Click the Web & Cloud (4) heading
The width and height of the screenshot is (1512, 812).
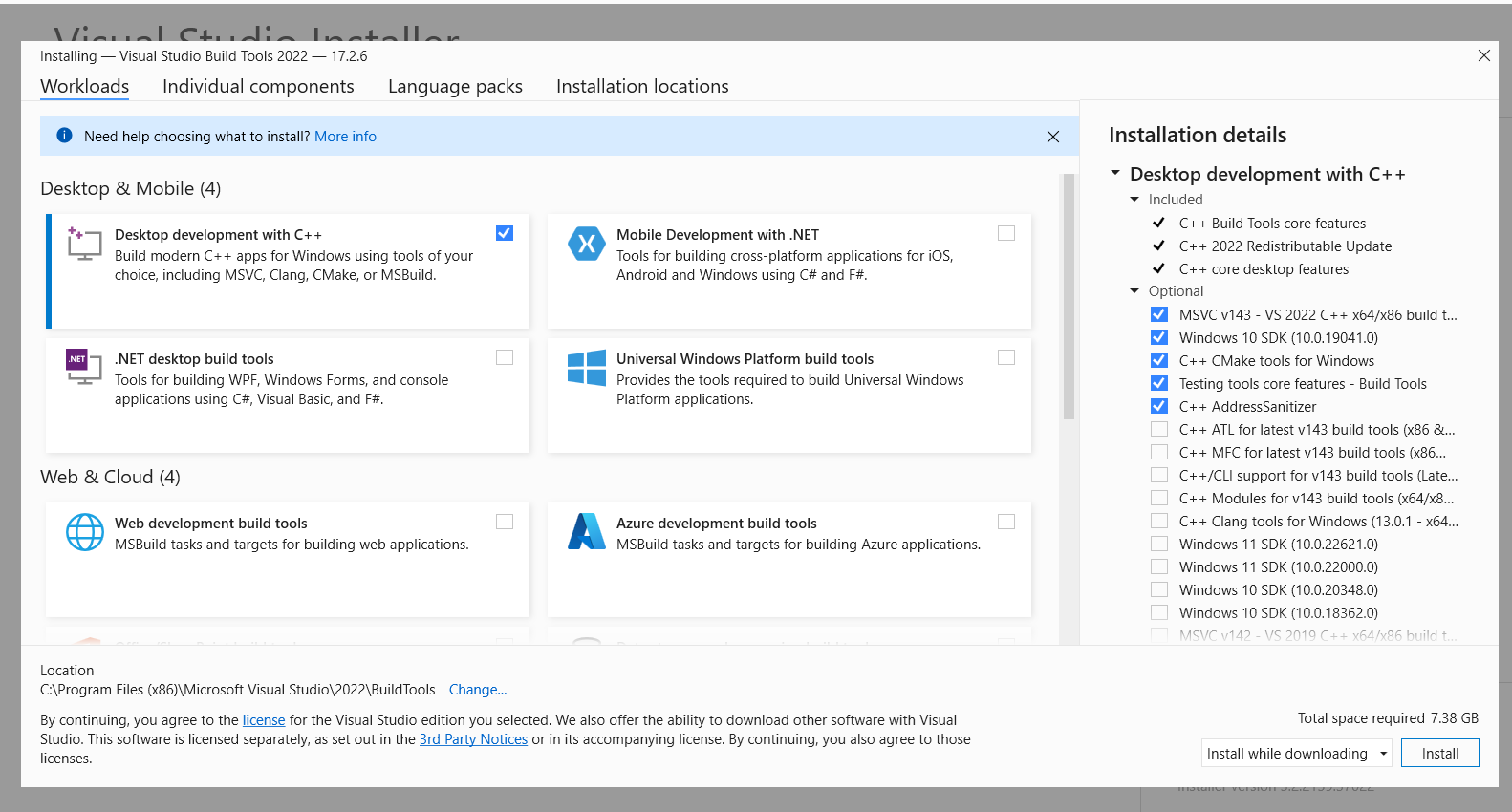click(x=110, y=477)
